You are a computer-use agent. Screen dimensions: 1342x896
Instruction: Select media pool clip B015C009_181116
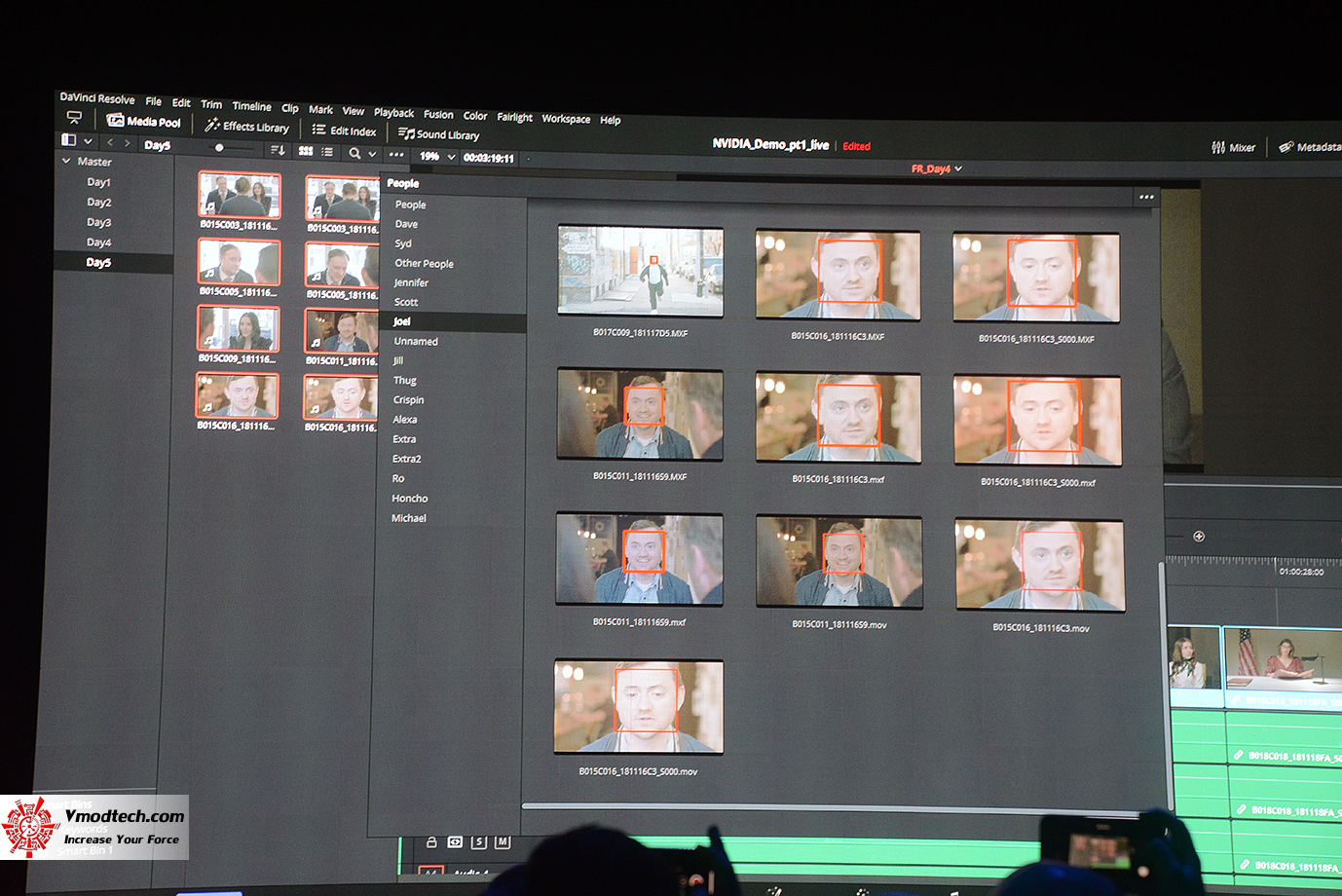239,329
